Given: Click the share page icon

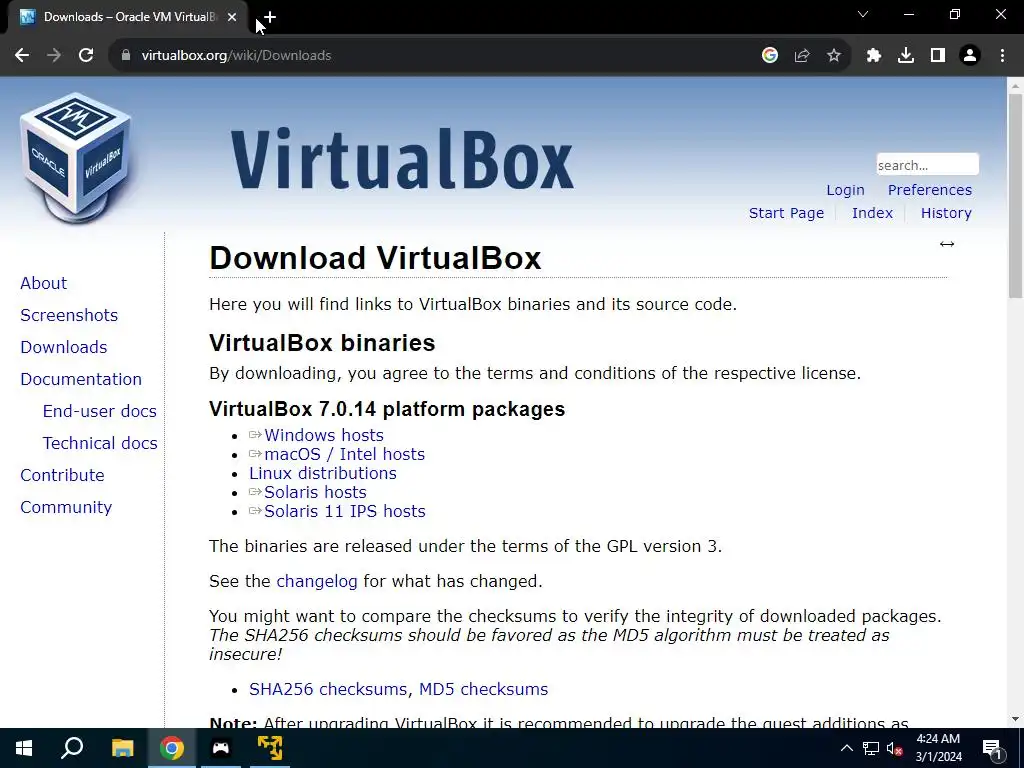Looking at the screenshot, I should [x=802, y=56].
